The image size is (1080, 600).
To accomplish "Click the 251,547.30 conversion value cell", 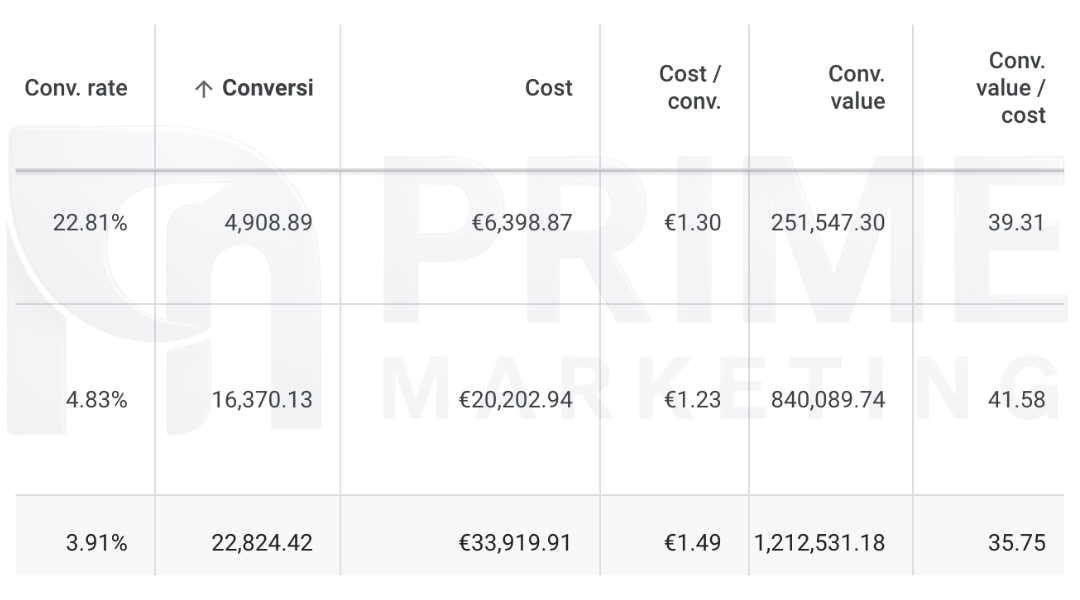I will [827, 223].
